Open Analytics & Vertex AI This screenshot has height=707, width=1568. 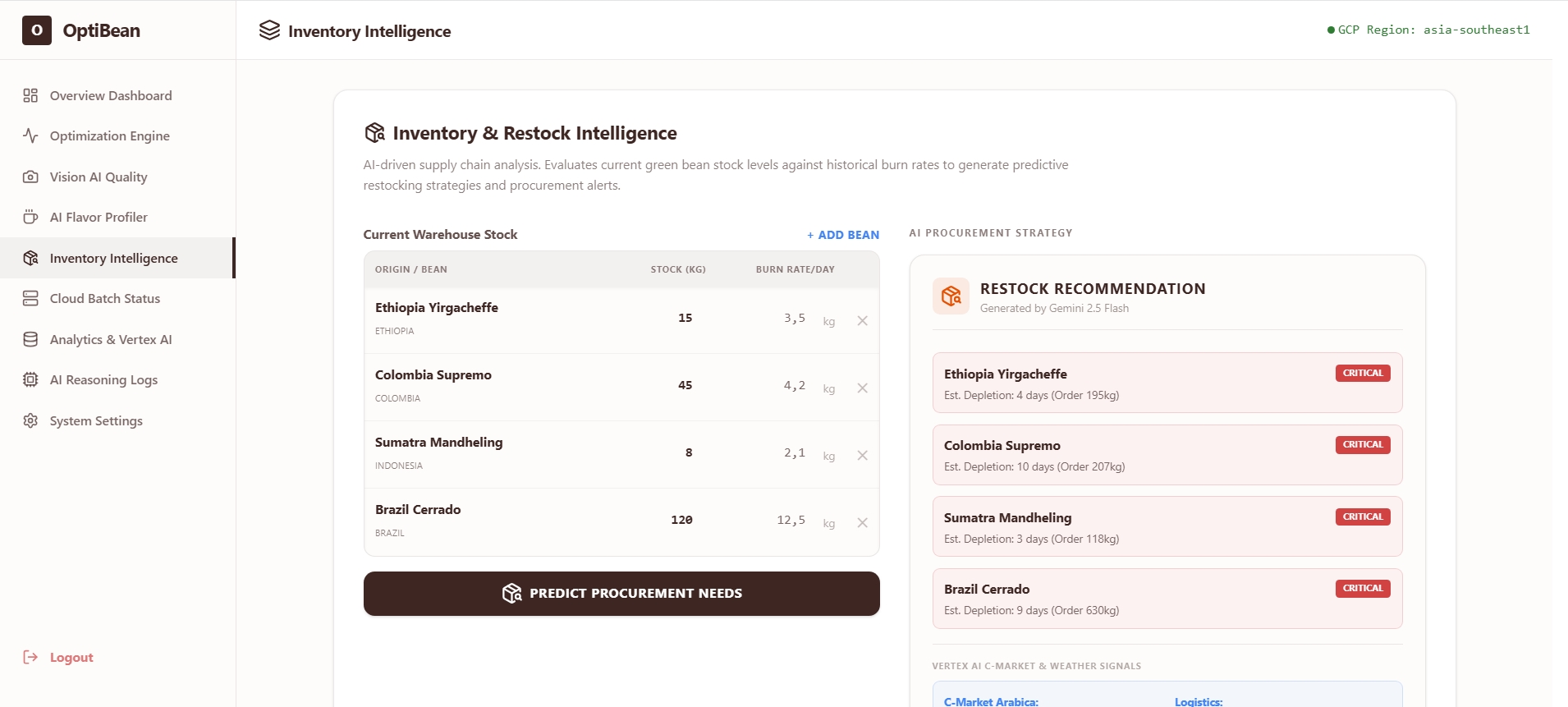point(117,339)
